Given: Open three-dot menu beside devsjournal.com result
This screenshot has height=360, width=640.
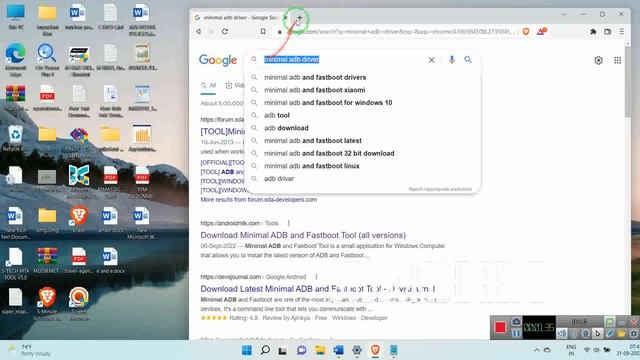Looking at the screenshot, I should coord(316,277).
